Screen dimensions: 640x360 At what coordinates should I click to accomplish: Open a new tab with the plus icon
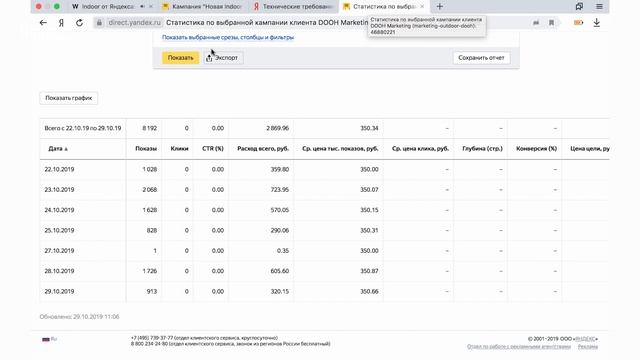coord(440,7)
